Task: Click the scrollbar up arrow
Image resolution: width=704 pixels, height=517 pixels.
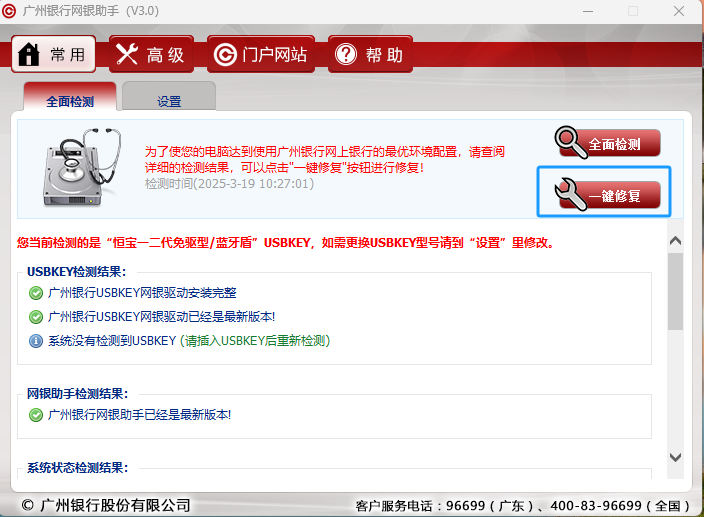Action: coord(675,241)
